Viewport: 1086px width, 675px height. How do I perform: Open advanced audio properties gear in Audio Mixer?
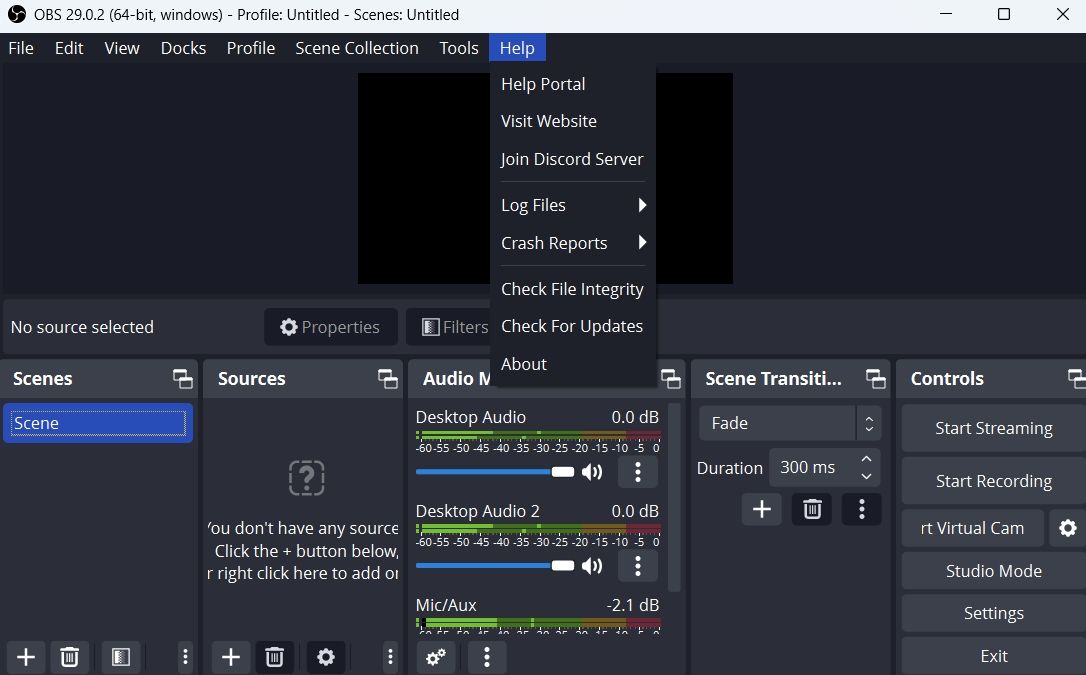(x=435, y=657)
